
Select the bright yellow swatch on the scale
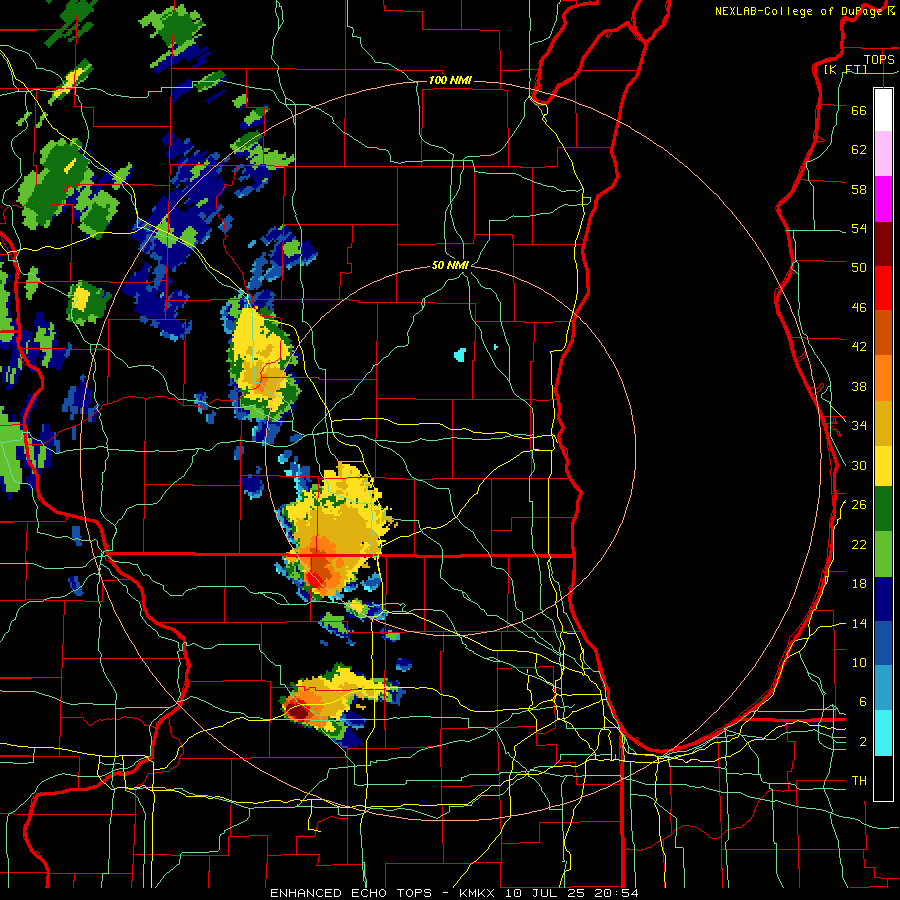tap(883, 466)
